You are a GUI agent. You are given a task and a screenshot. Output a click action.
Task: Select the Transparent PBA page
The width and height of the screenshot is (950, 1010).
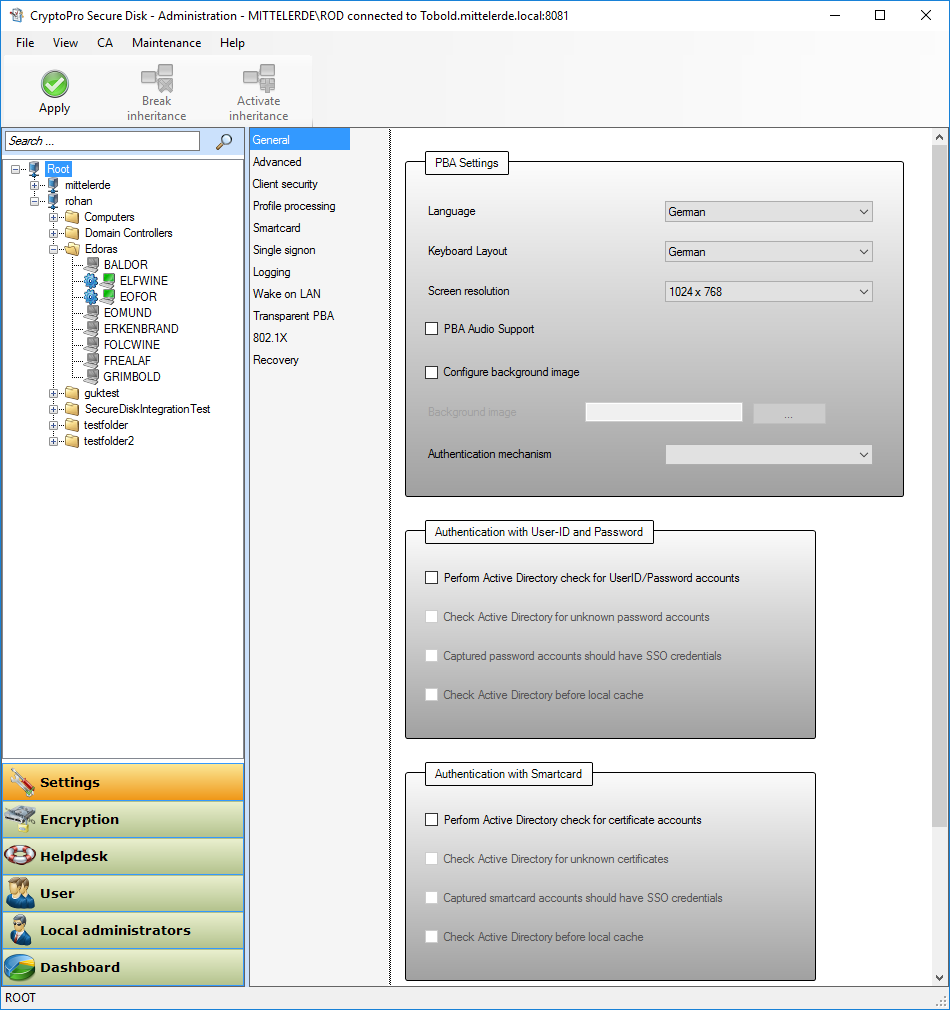tap(294, 316)
